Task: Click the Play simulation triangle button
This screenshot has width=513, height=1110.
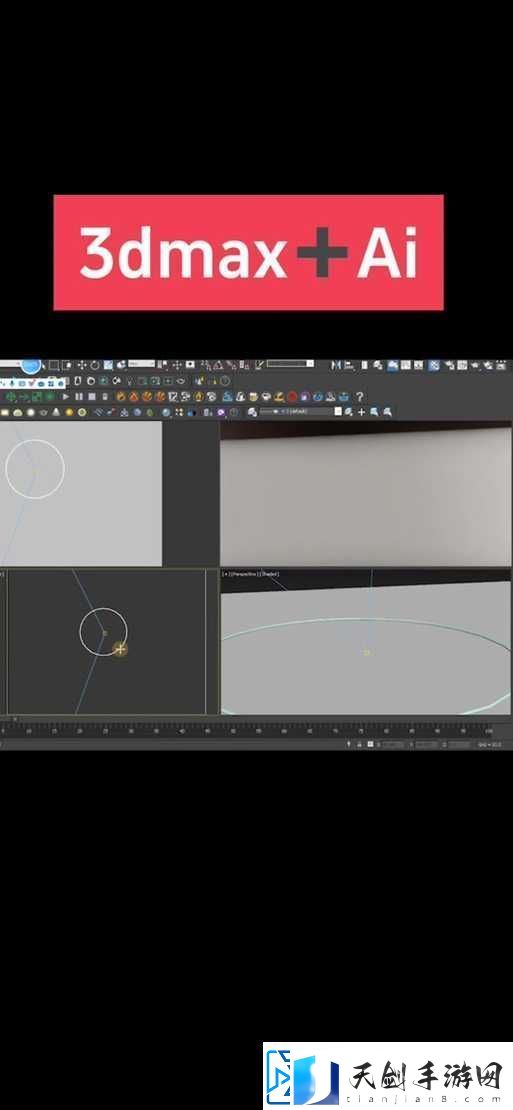Action: [x=66, y=396]
